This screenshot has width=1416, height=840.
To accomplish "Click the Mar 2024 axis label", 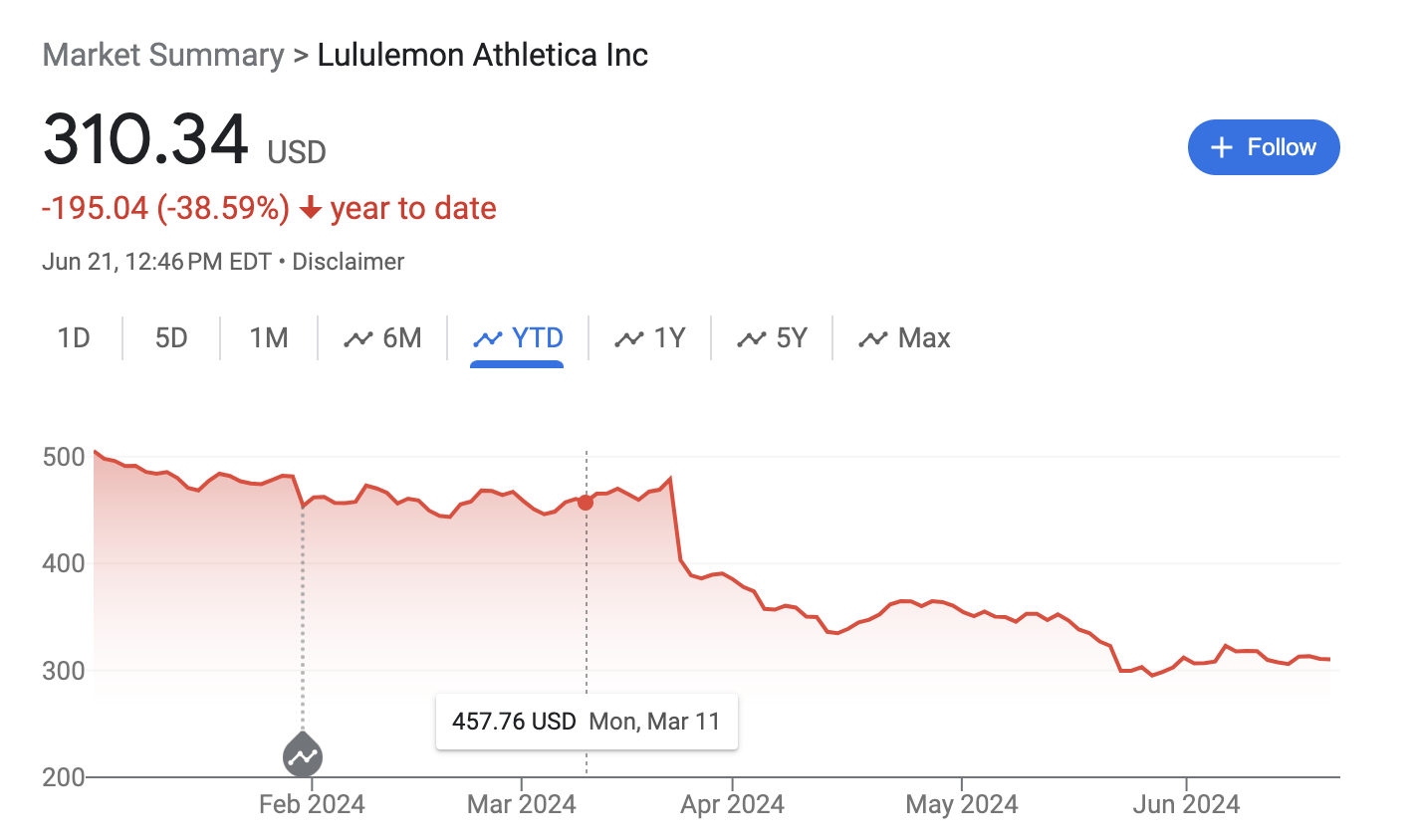I will (521, 803).
